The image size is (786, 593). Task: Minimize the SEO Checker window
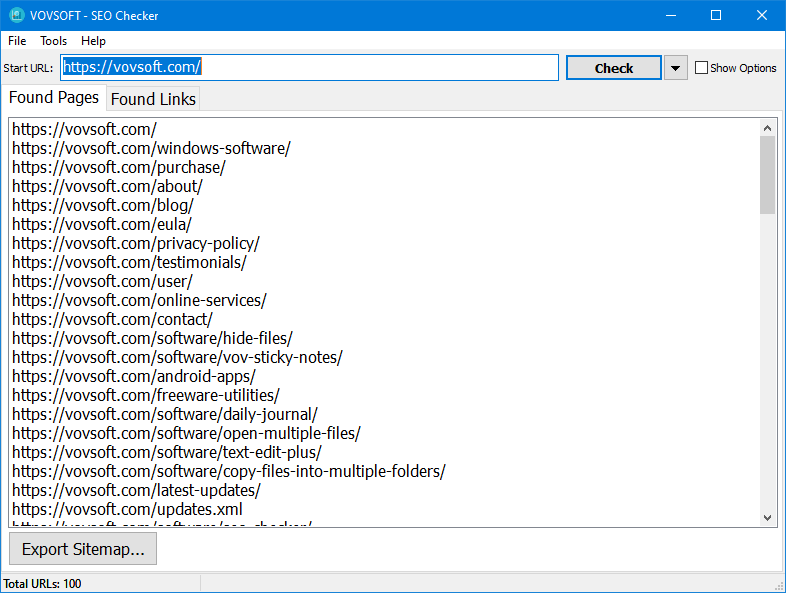[671, 16]
